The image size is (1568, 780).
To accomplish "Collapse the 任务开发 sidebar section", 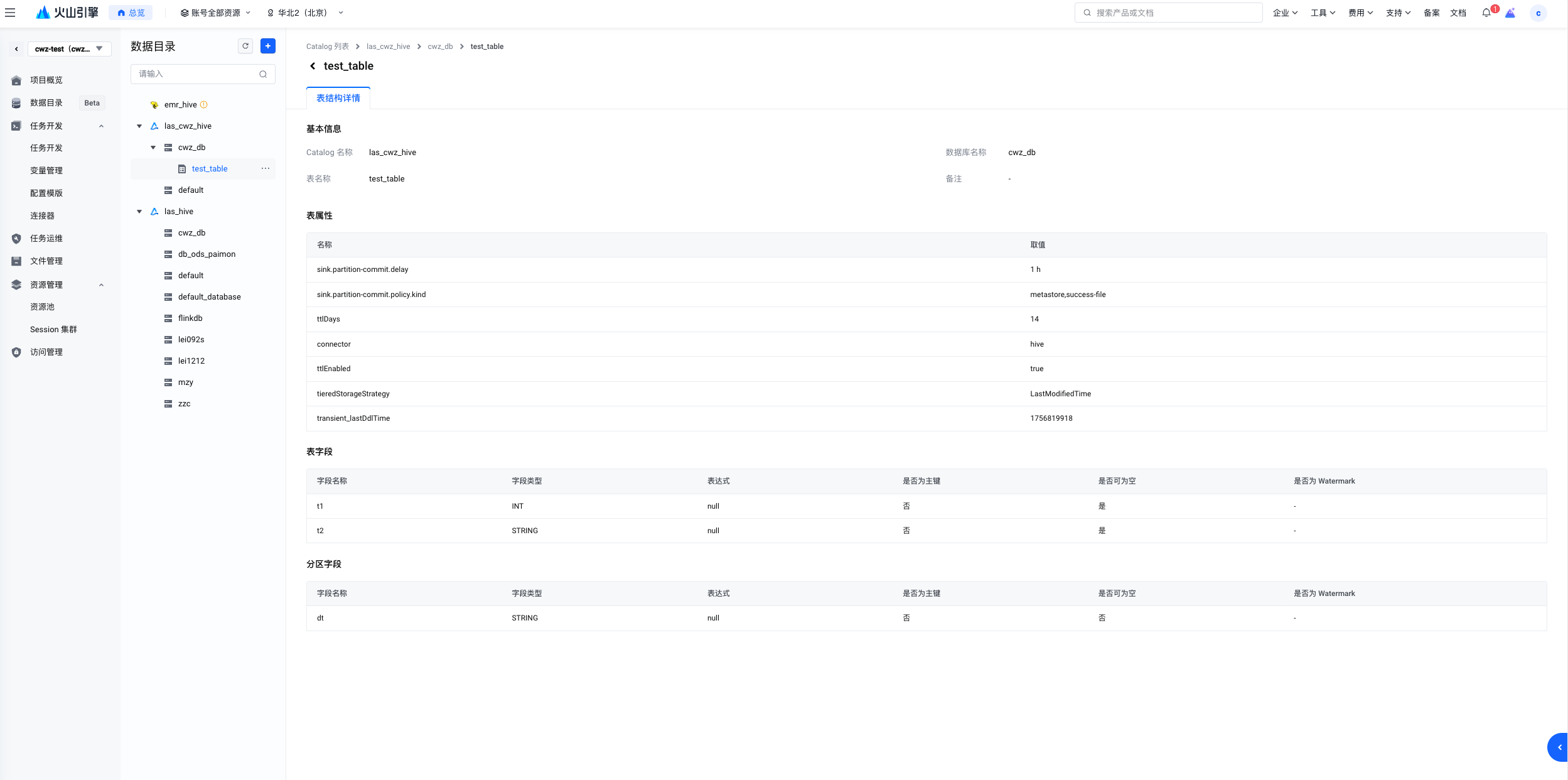I will point(101,126).
